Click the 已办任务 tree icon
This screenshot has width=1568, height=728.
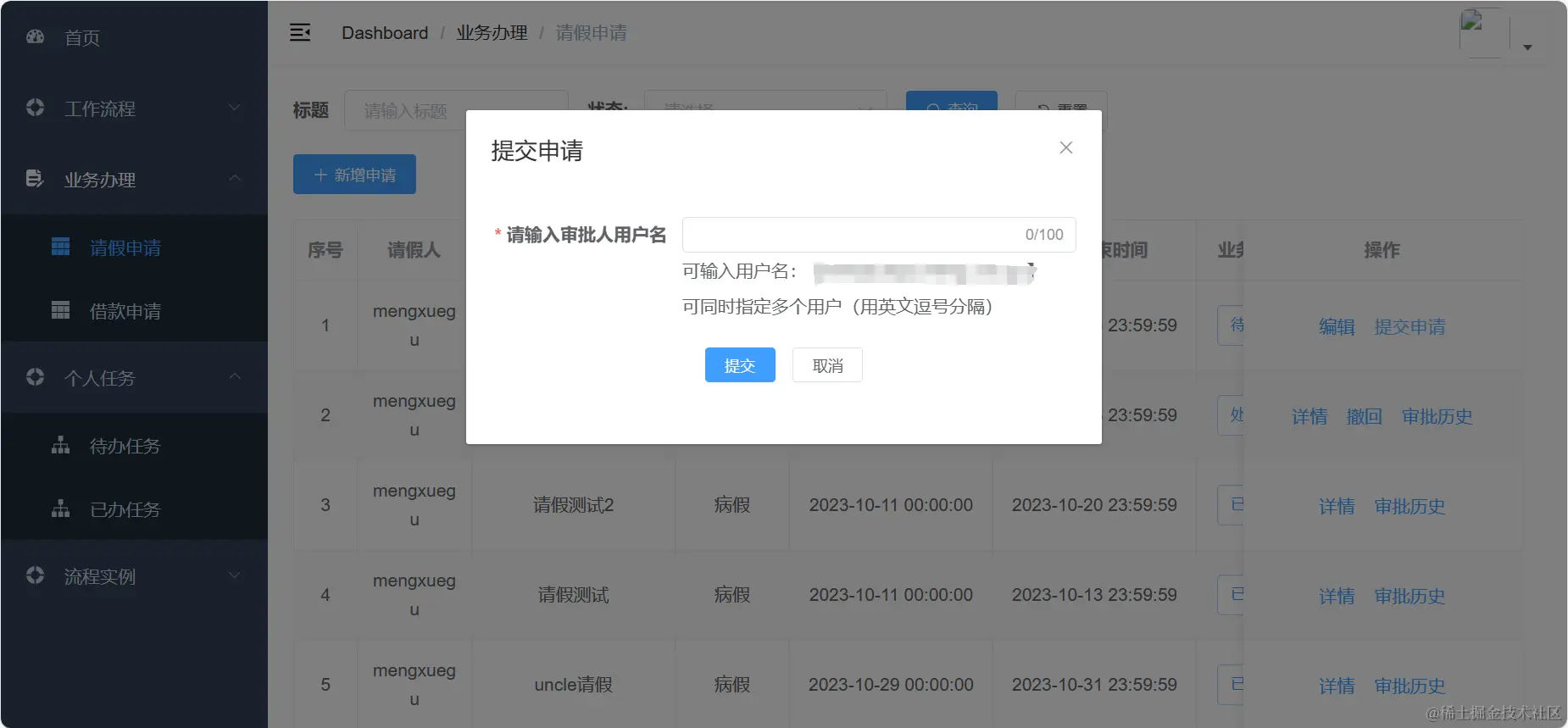click(60, 508)
